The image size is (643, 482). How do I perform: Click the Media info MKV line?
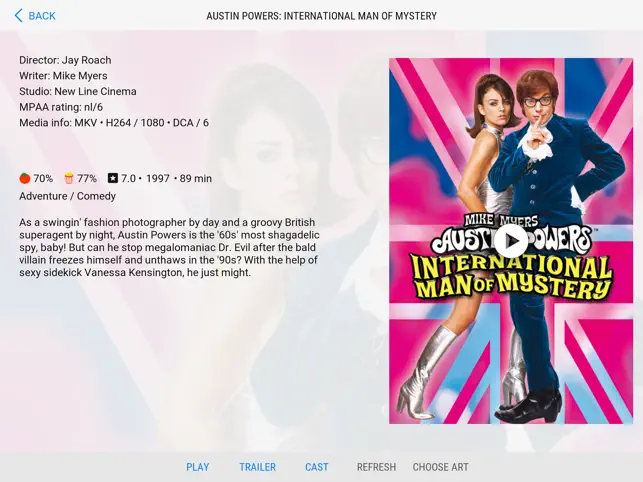click(114, 123)
